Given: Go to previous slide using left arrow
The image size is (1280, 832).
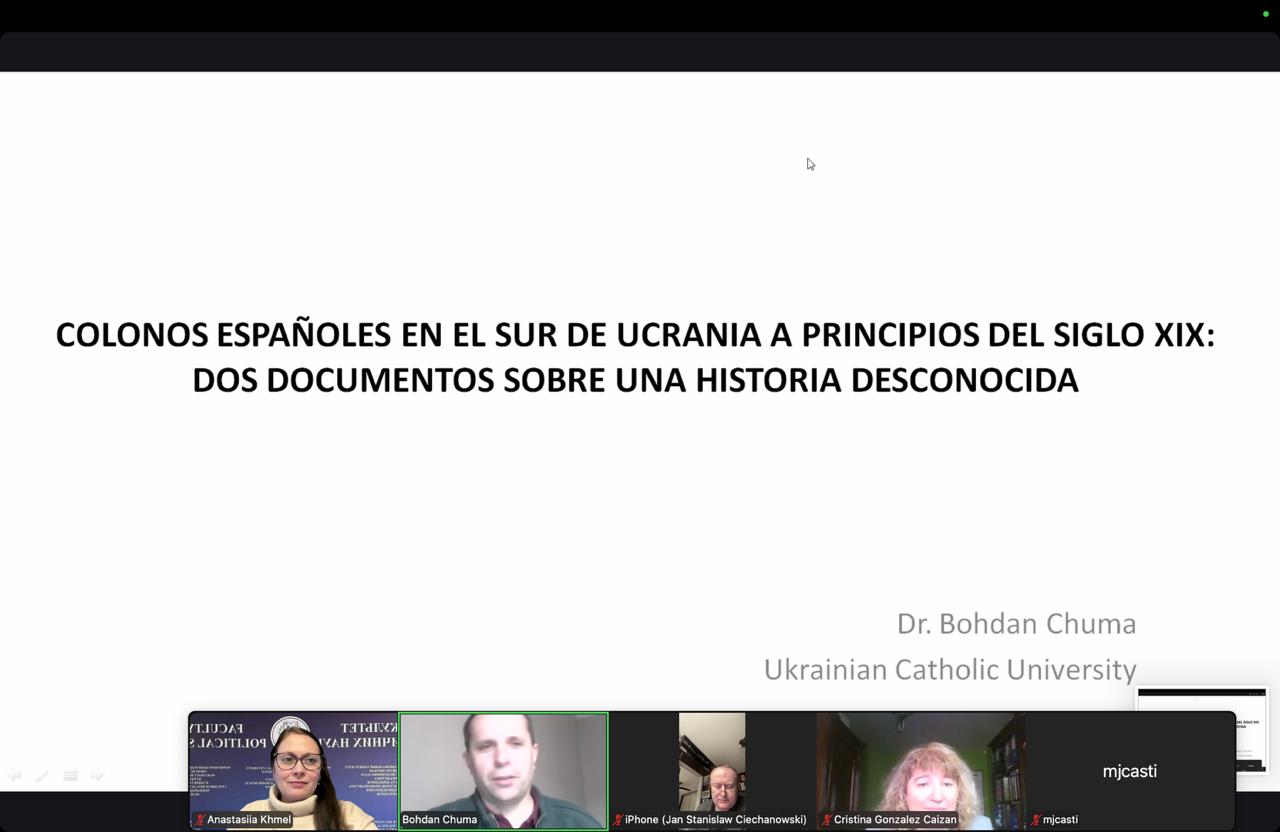Looking at the screenshot, I should [x=14, y=775].
